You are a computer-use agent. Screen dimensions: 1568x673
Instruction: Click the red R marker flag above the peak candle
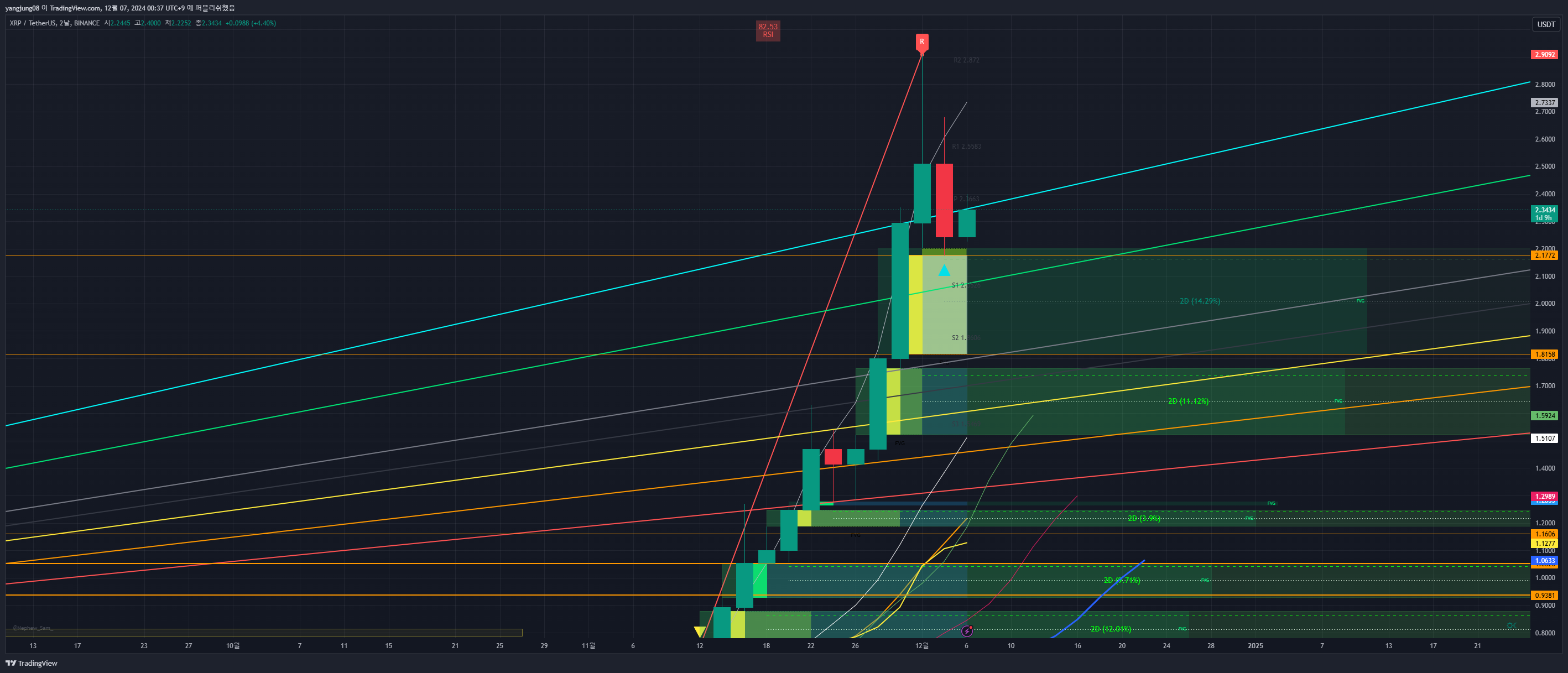click(921, 43)
